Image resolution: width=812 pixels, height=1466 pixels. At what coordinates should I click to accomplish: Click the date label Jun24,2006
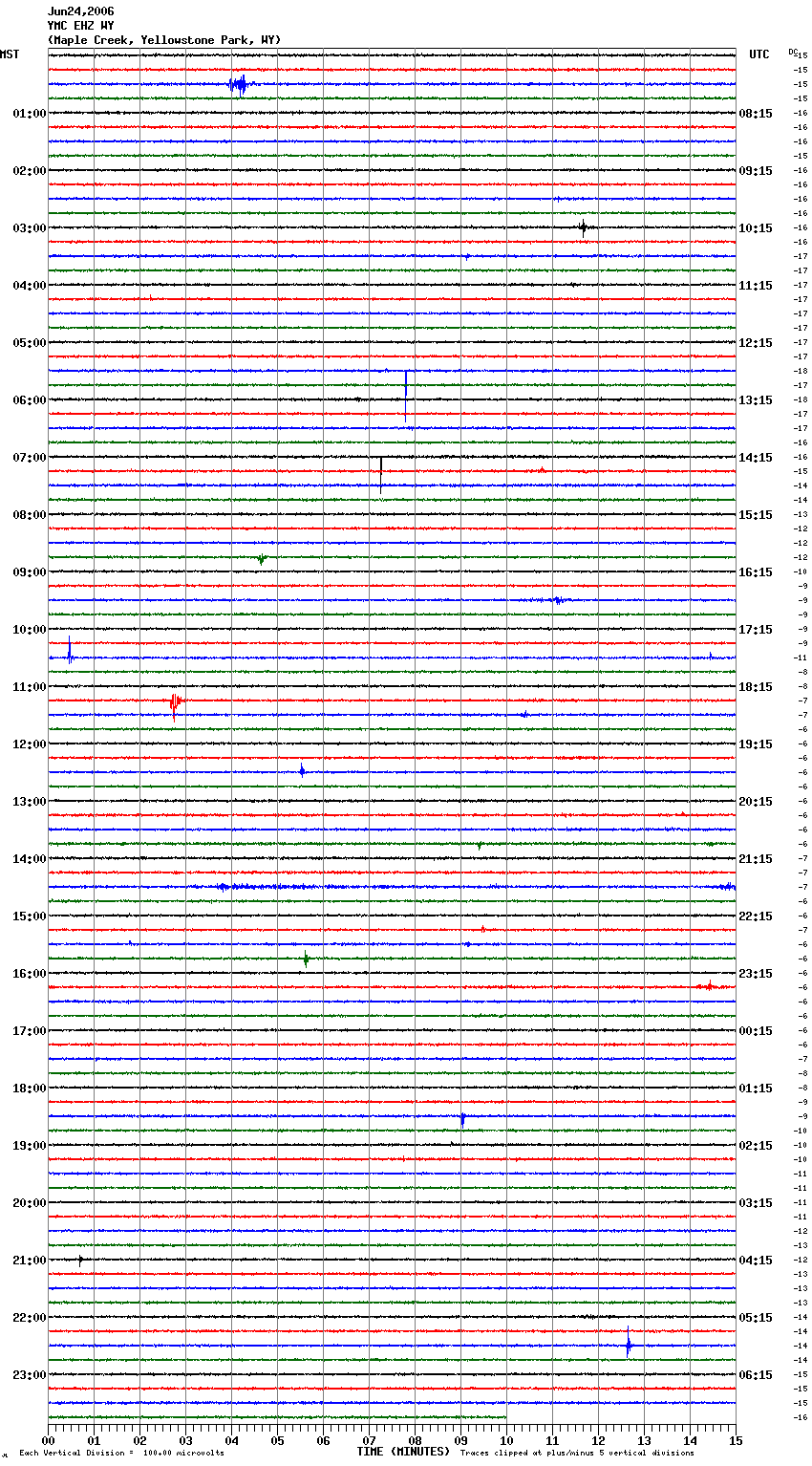[x=80, y=11]
